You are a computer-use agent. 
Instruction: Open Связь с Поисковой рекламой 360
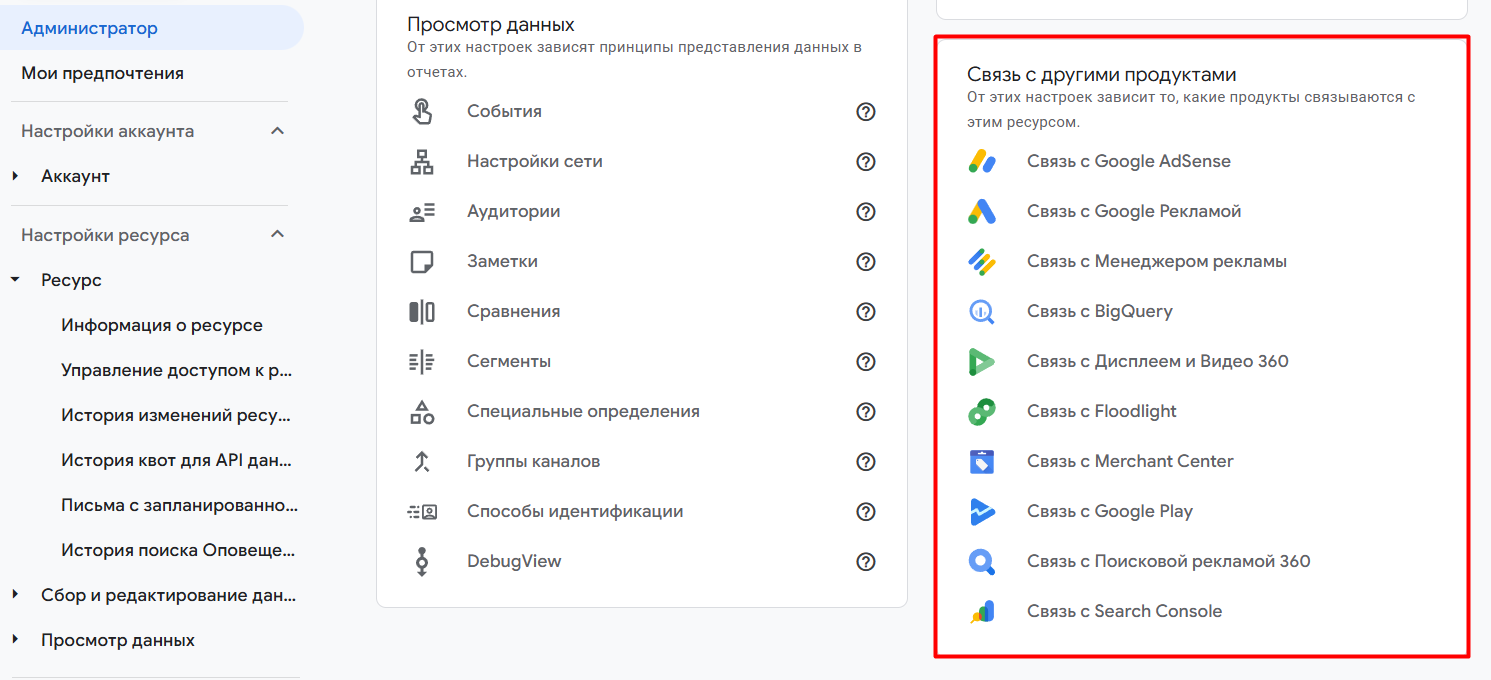tap(1169, 561)
